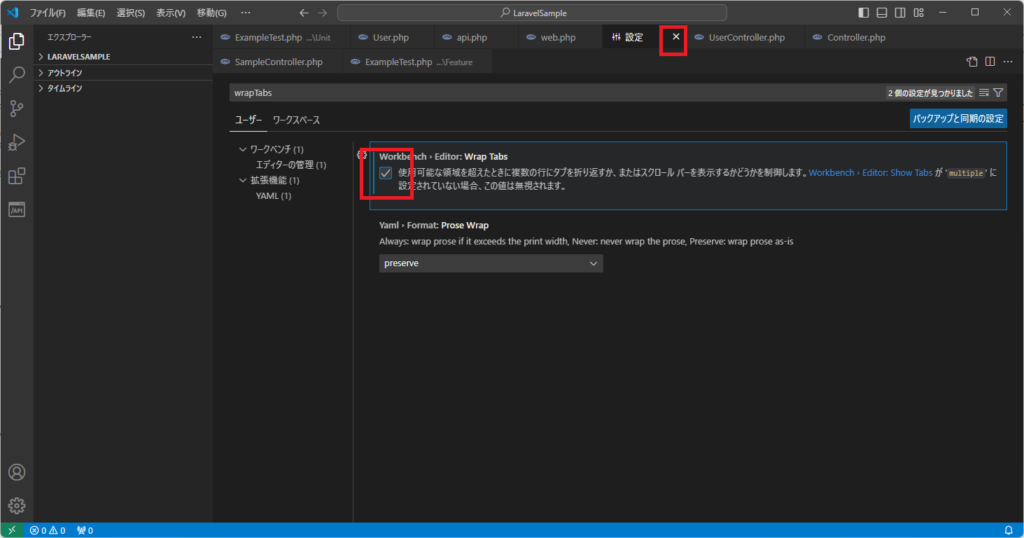Open the Accounts icon in activity bar

coord(16,472)
